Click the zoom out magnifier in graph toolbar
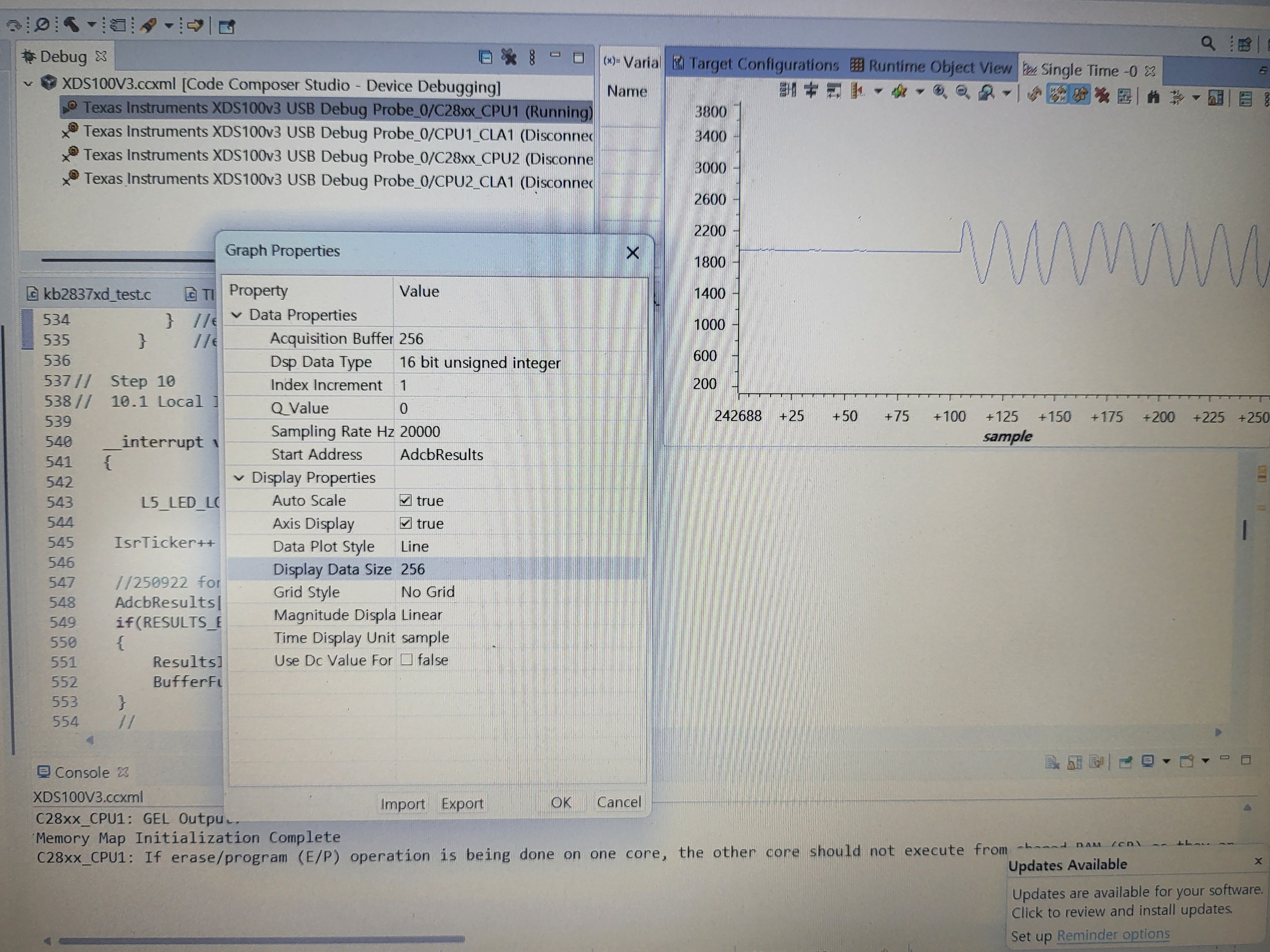1270x952 pixels. [x=962, y=92]
